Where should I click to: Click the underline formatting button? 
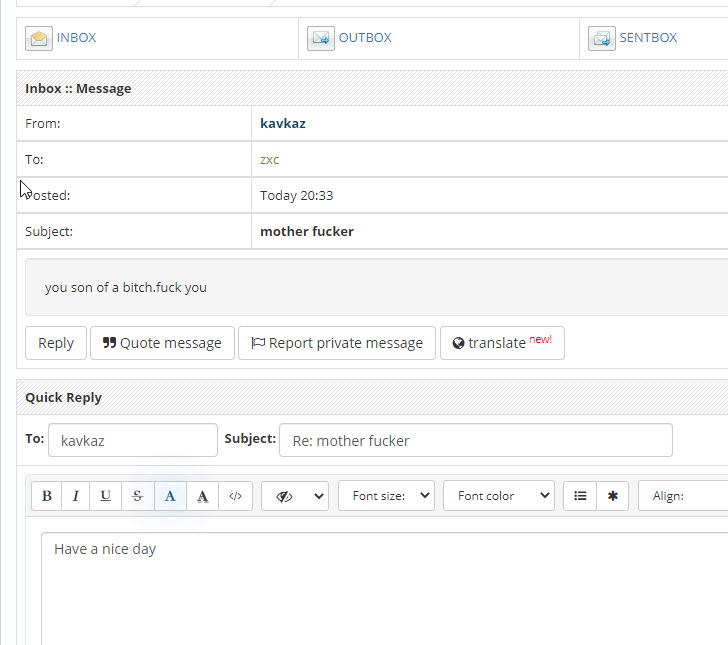click(x=105, y=496)
